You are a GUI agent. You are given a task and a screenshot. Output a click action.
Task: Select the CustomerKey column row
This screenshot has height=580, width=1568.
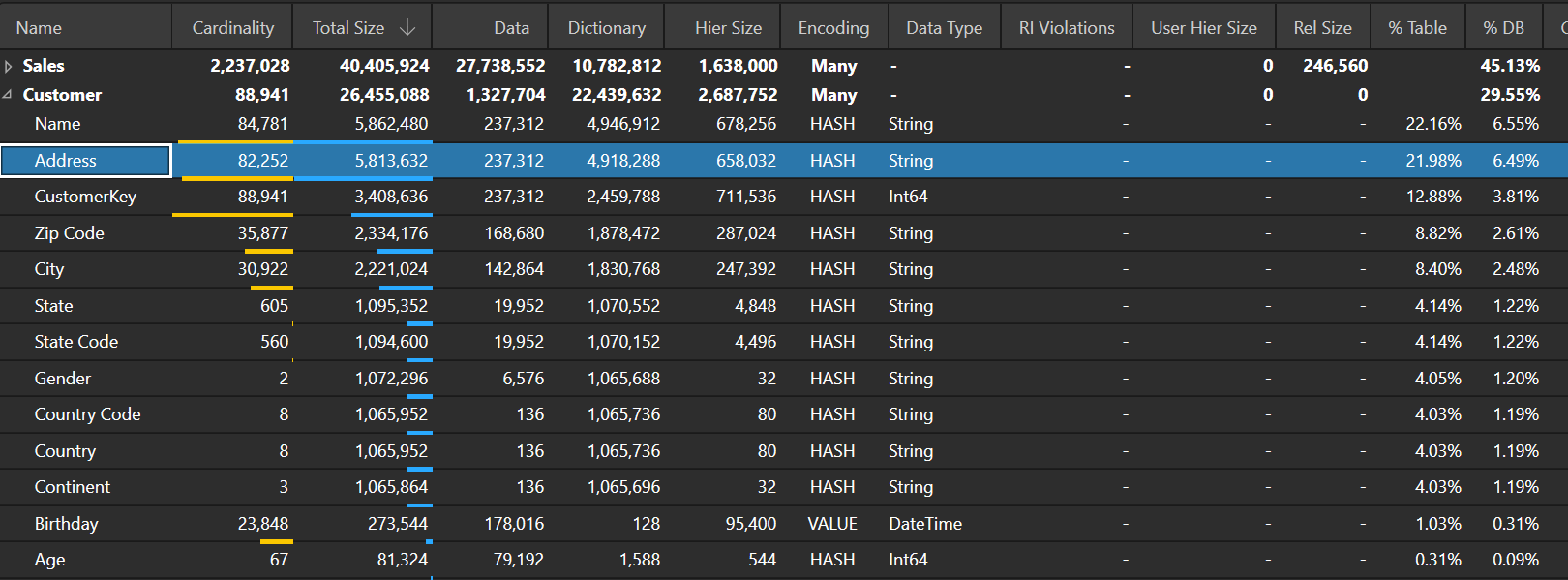(85, 197)
